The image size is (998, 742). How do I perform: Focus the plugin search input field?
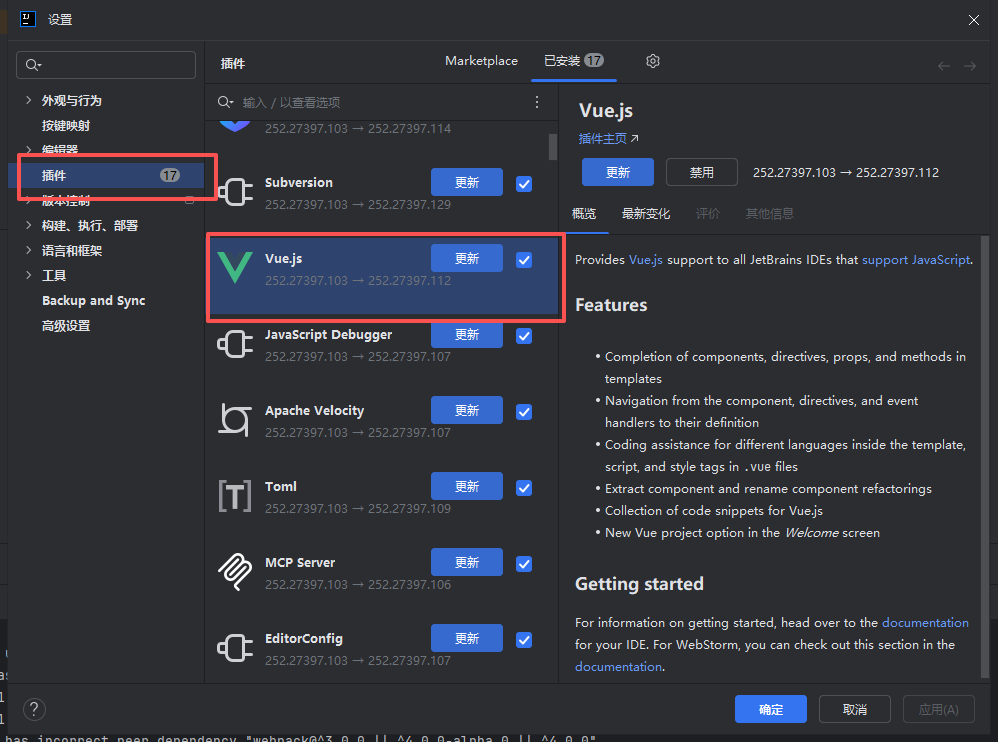click(382, 102)
